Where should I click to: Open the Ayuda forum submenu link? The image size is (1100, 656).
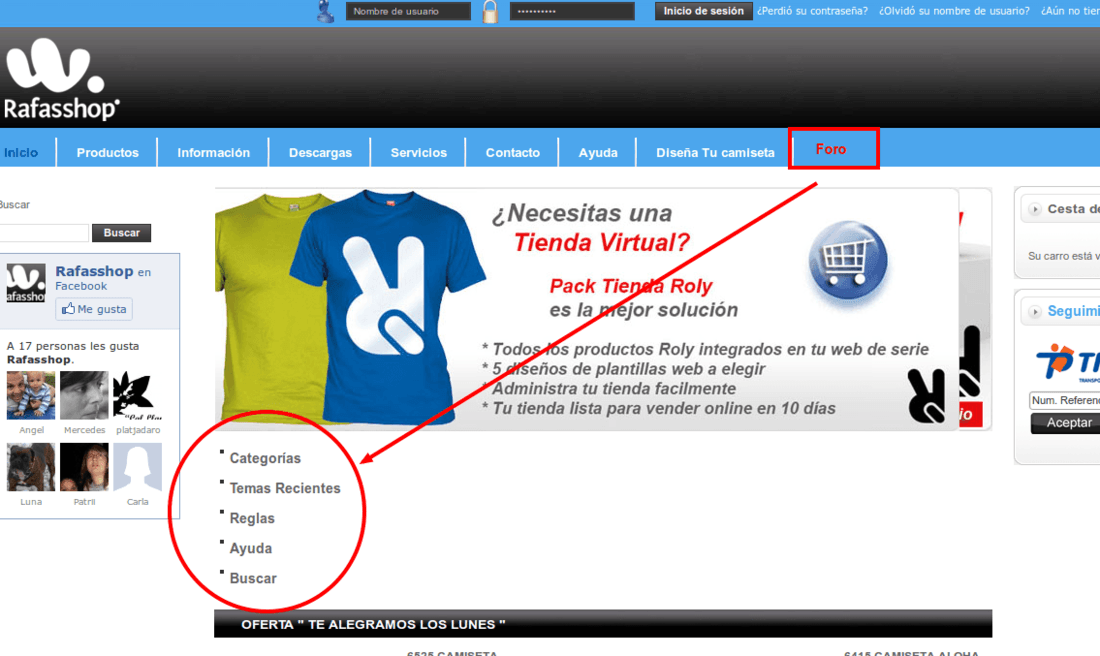click(250, 549)
